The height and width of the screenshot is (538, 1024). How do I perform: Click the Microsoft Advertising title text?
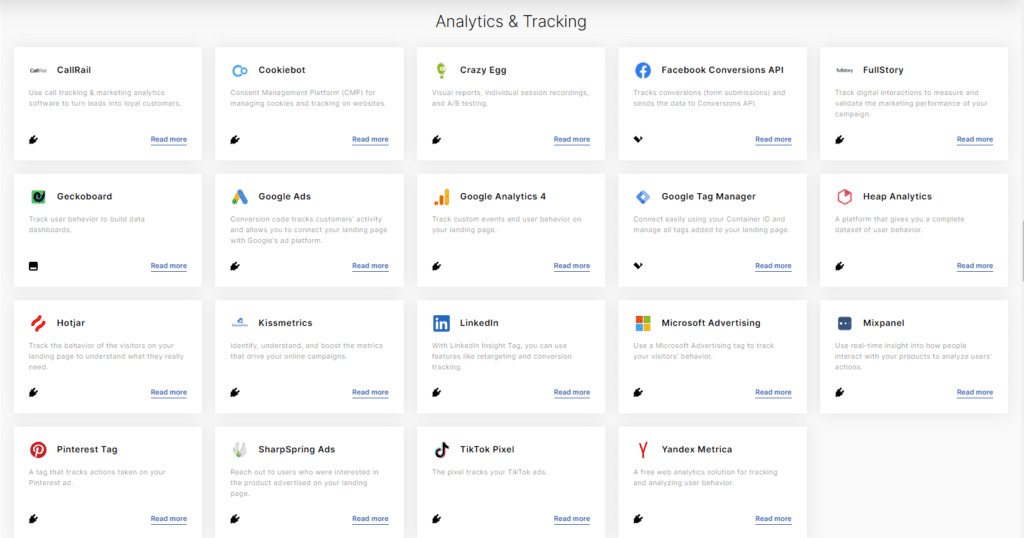tap(711, 323)
